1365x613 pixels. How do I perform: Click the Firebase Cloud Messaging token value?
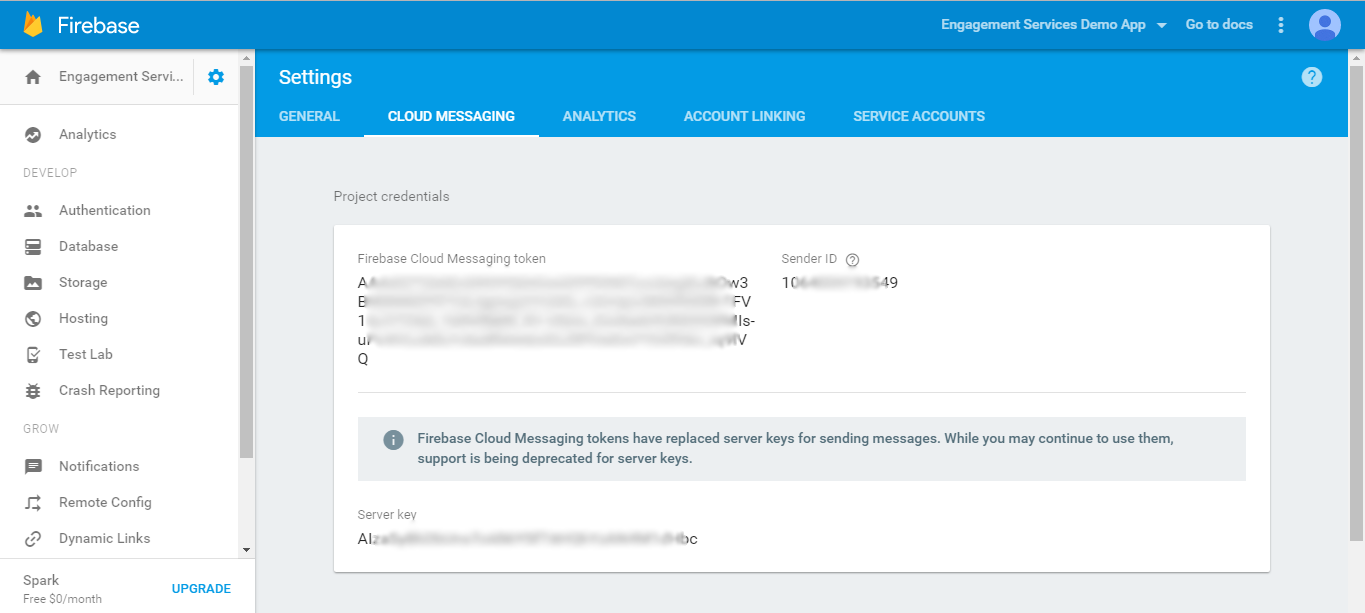tap(556, 321)
